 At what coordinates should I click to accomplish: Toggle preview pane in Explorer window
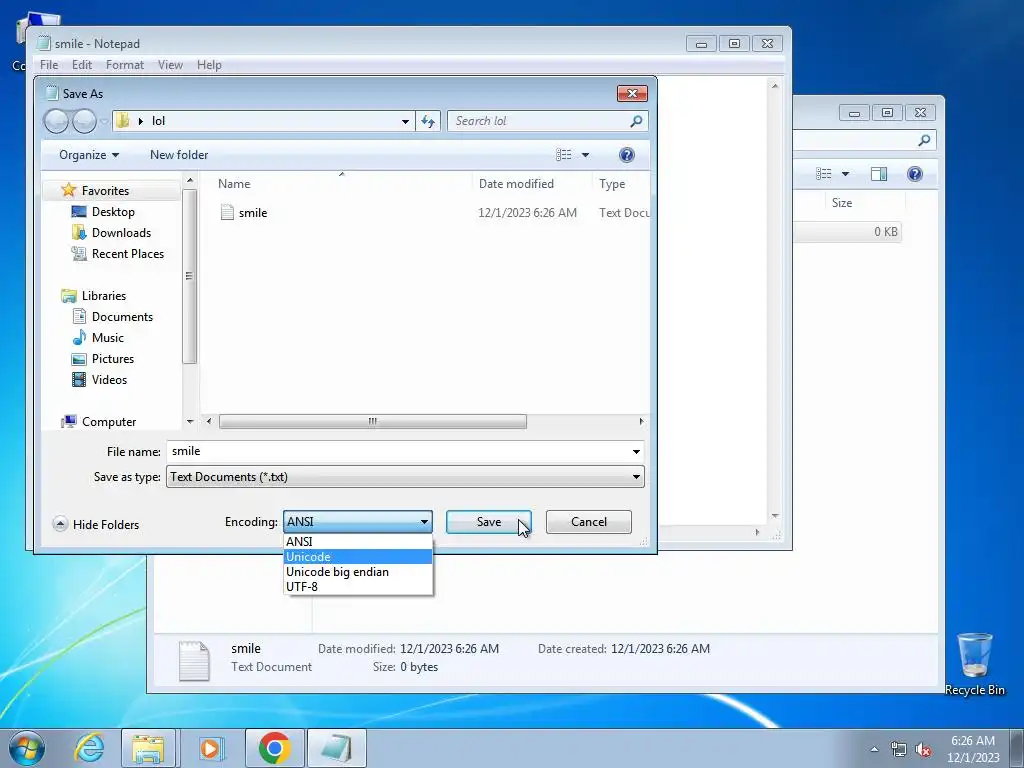879,174
